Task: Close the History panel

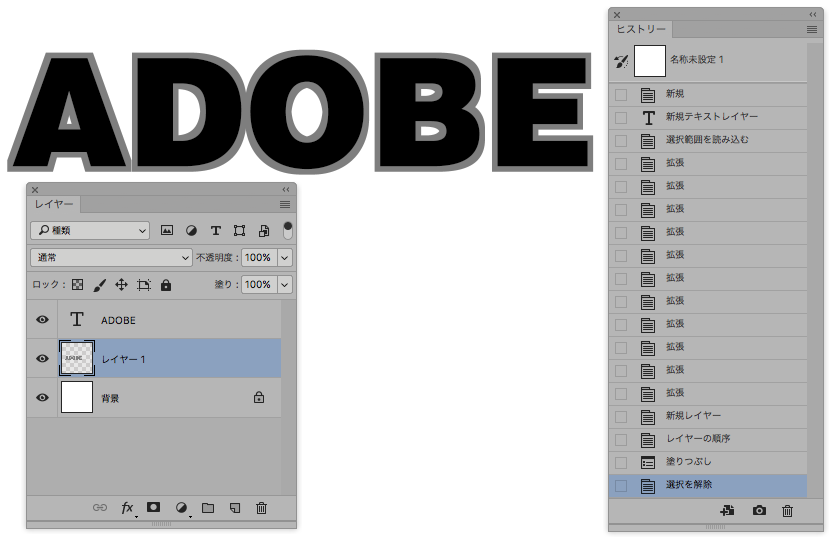Action: 617,15
